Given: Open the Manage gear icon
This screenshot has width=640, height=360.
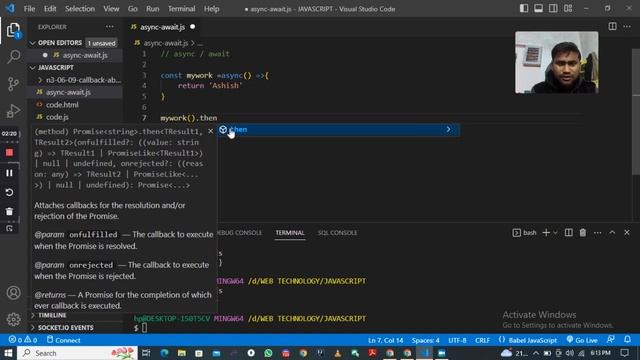Looking at the screenshot, I should pos(13,319).
